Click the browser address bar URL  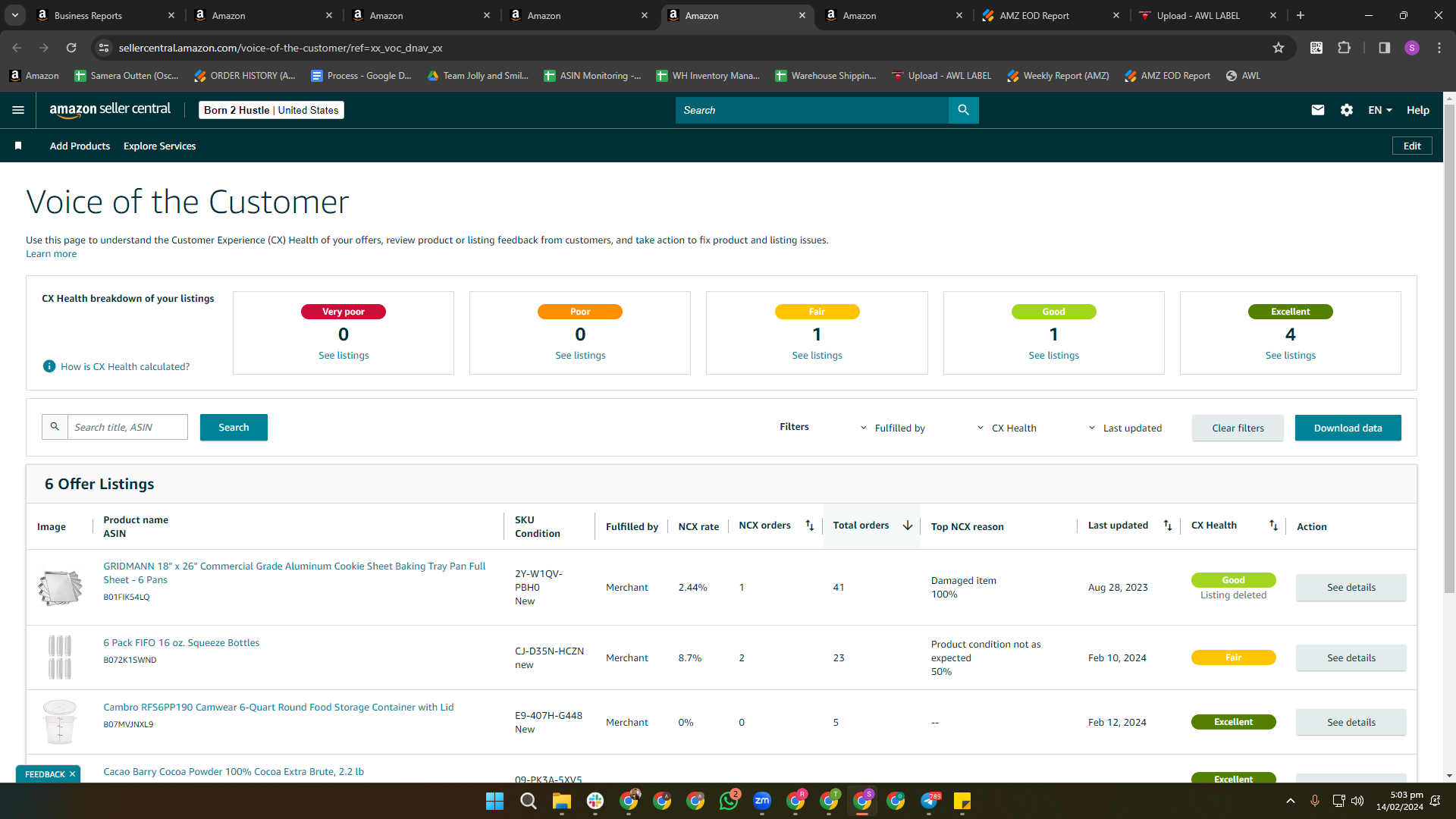281,48
